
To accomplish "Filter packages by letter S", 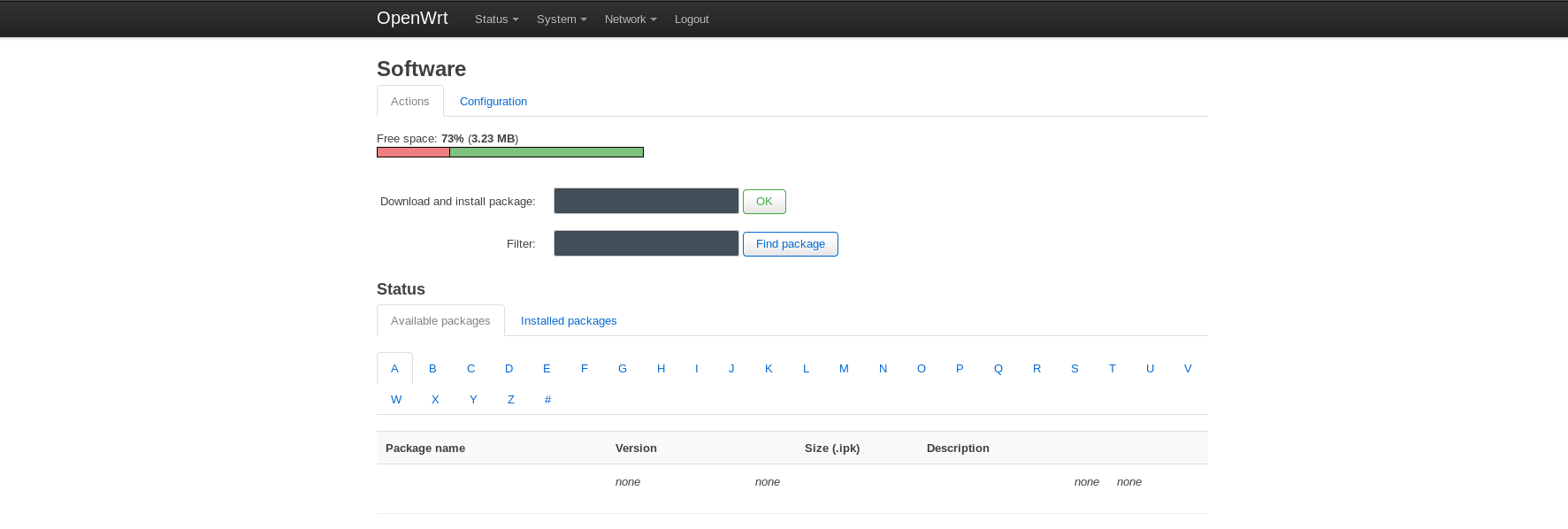I will pyautogui.click(x=1075, y=369).
